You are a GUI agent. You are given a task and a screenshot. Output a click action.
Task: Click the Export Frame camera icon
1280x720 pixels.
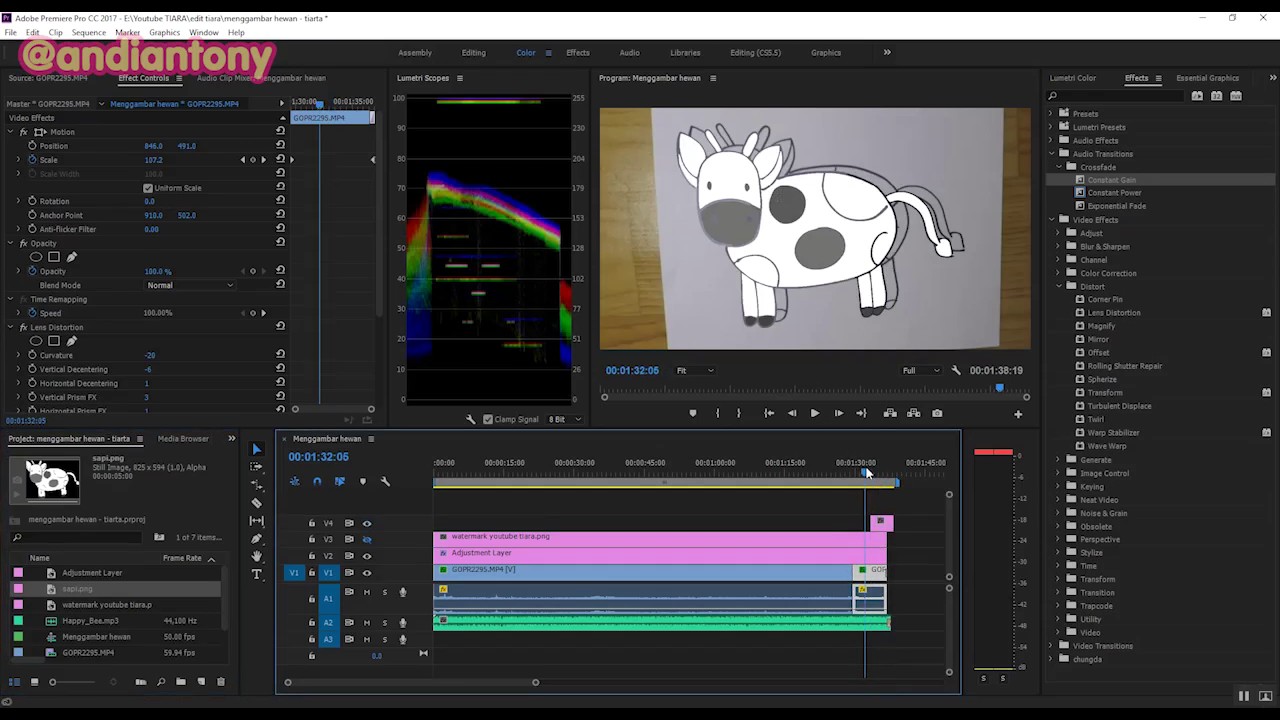tap(937, 413)
